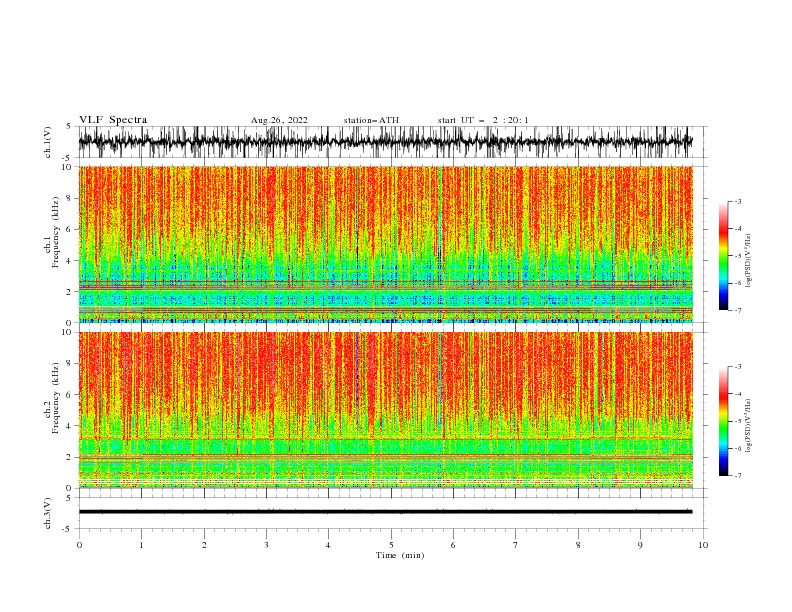Click the "-5" tick on ch.3(V) axis

coord(68,529)
